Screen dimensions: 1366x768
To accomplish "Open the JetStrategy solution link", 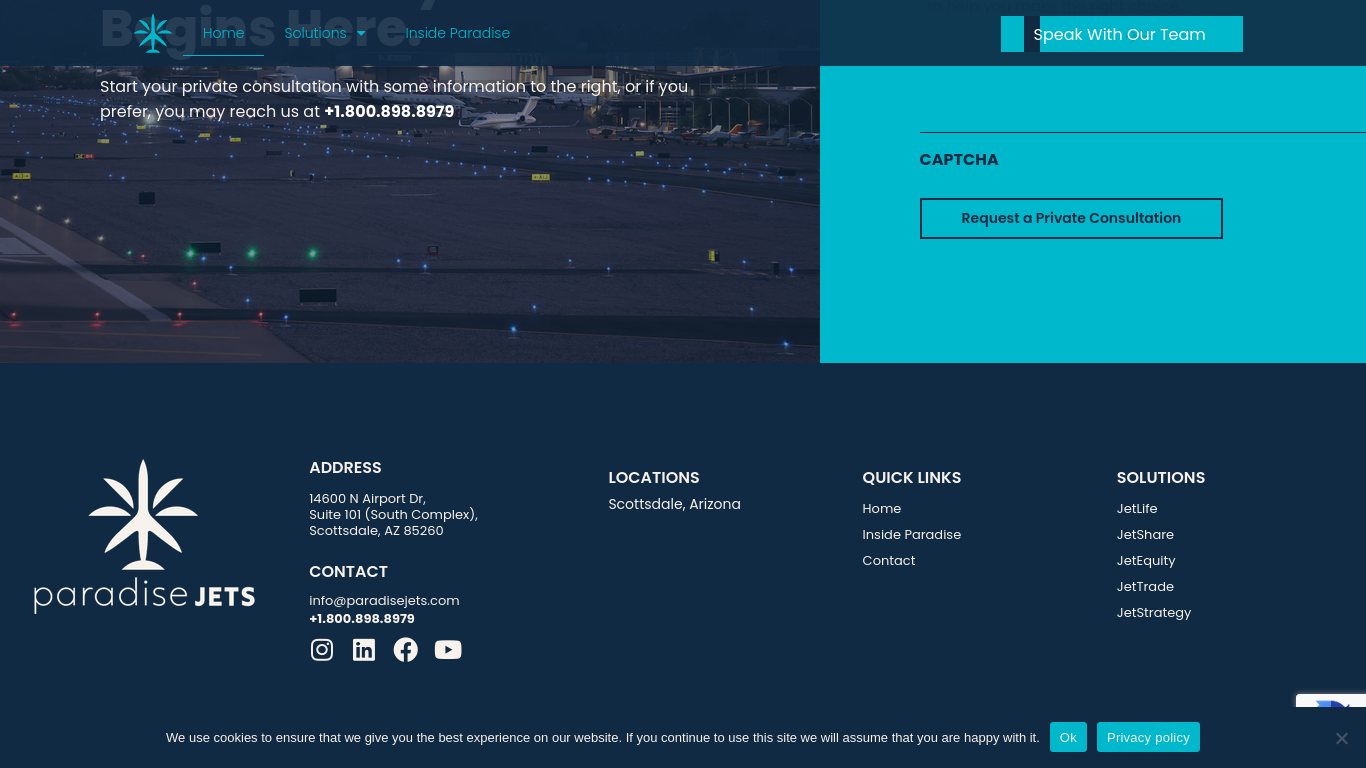I will 1154,613.
